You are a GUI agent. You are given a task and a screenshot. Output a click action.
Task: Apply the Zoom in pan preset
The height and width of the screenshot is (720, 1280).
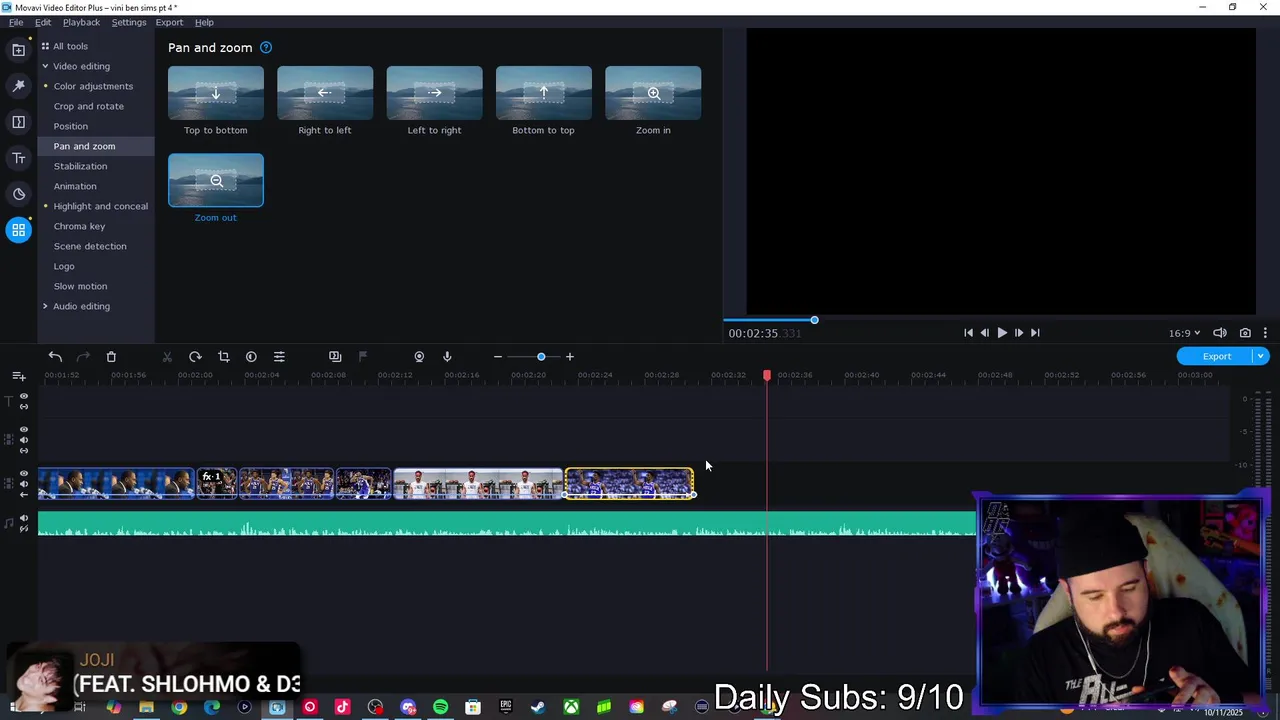pos(653,93)
